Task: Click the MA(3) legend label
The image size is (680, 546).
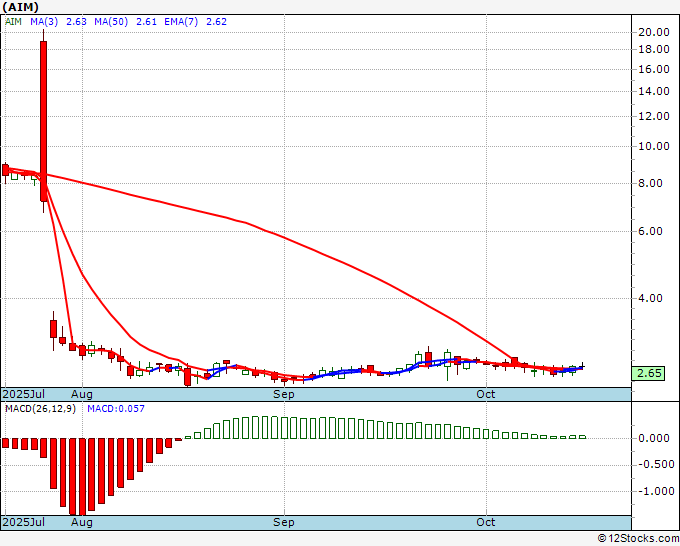Action: pos(44,22)
